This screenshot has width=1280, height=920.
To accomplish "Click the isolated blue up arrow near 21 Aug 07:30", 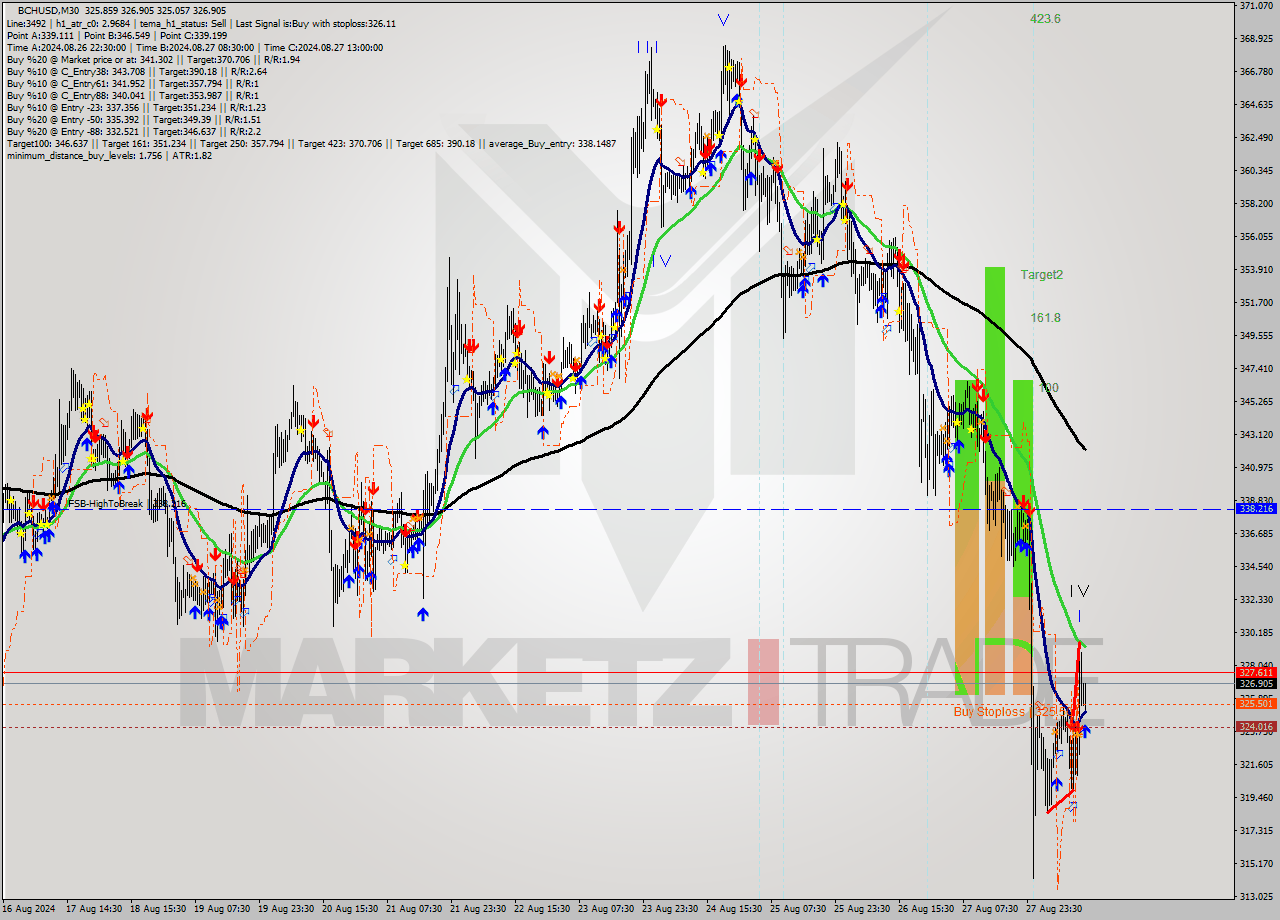I will pyautogui.click(x=423, y=613).
